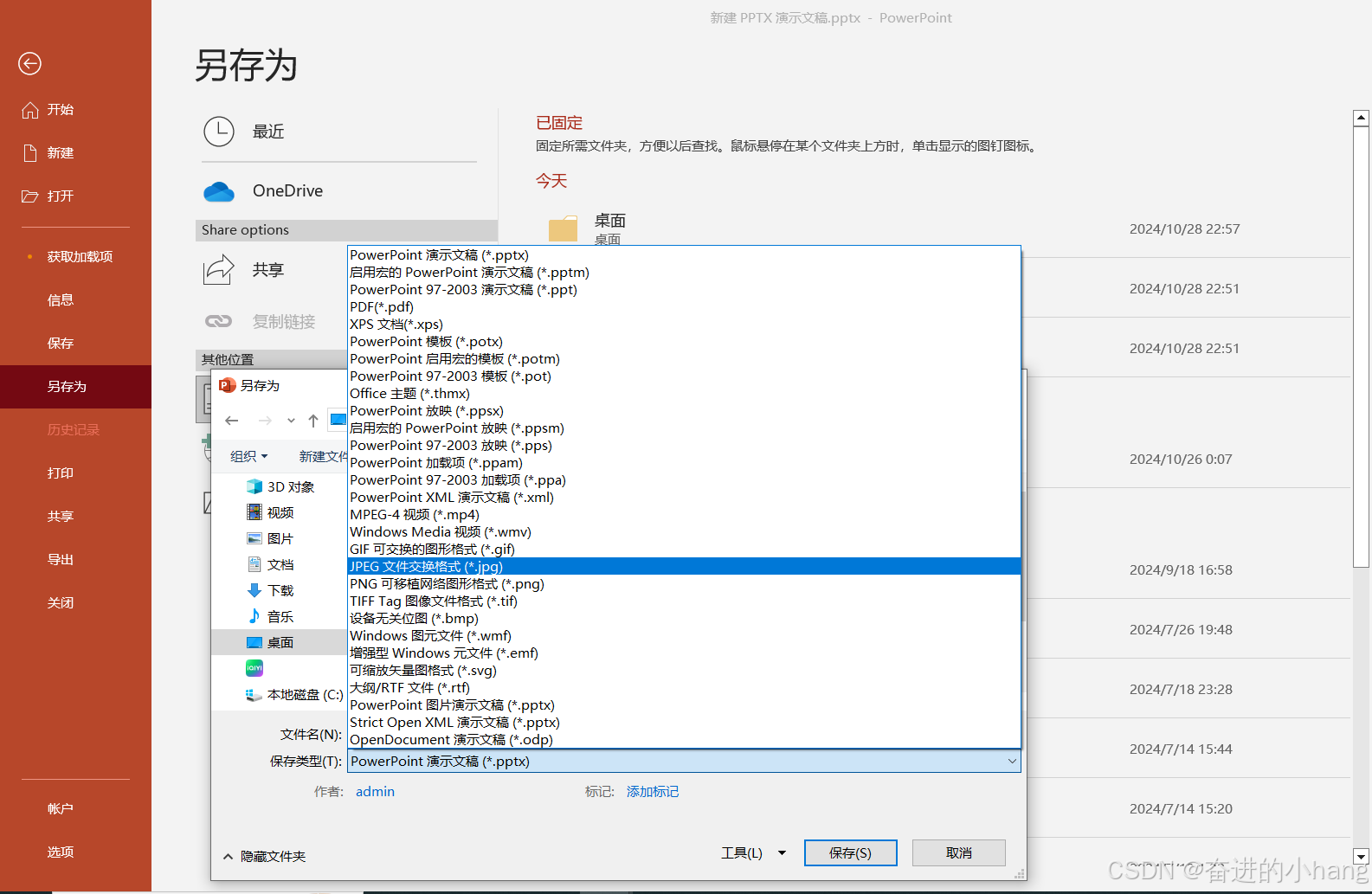The image size is (1372, 894).
Task: Select PowerPoint 97-2003 演示文稿 (*.ppt)
Action: [x=684, y=289]
